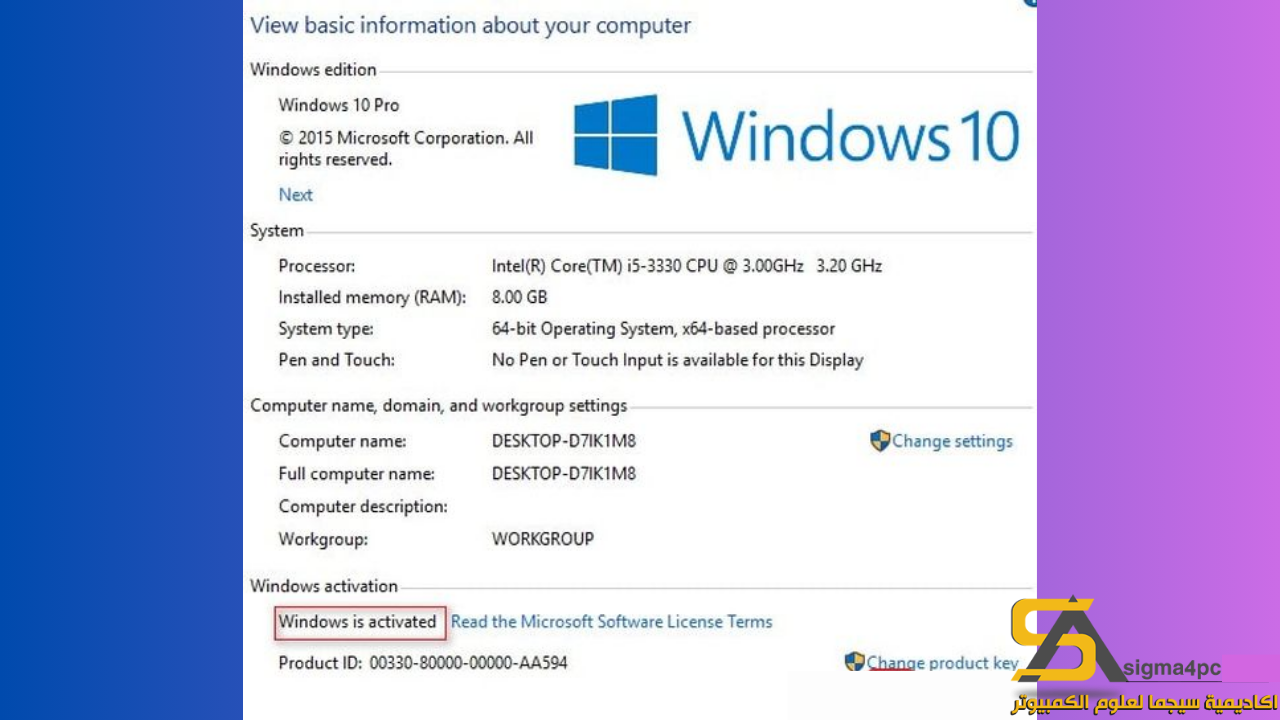Viewport: 1280px width, 720px height.
Task: Click the 'Workgroup:' label
Action: 323,538
